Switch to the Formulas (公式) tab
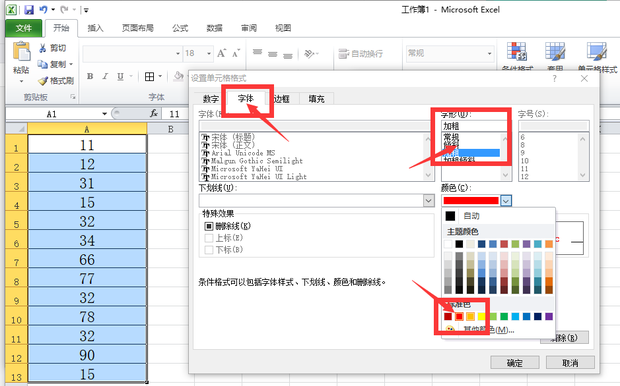Viewport: 620px width, 386px height. tap(180, 28)
